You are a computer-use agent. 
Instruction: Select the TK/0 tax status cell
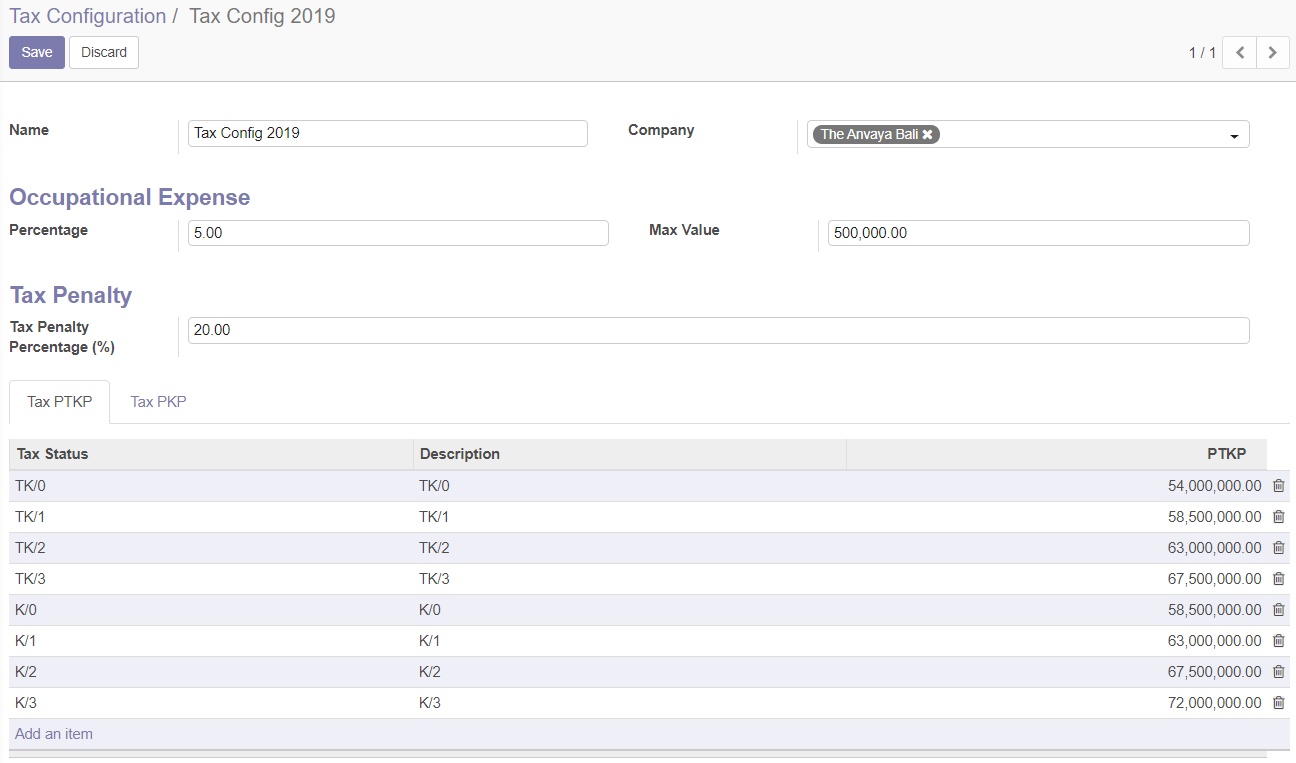211,486
